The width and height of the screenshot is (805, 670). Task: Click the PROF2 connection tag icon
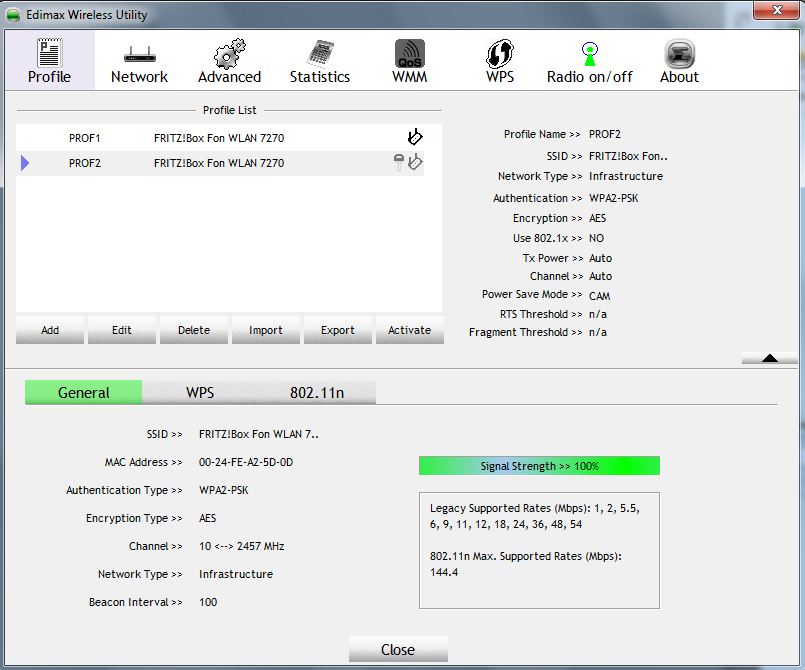(415, 162)
